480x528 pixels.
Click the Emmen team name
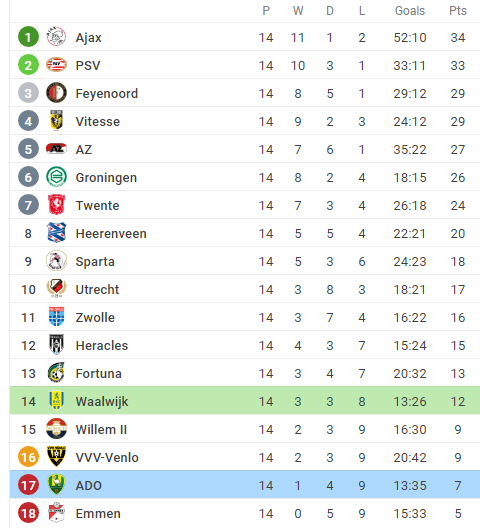[x=98, y=514]
